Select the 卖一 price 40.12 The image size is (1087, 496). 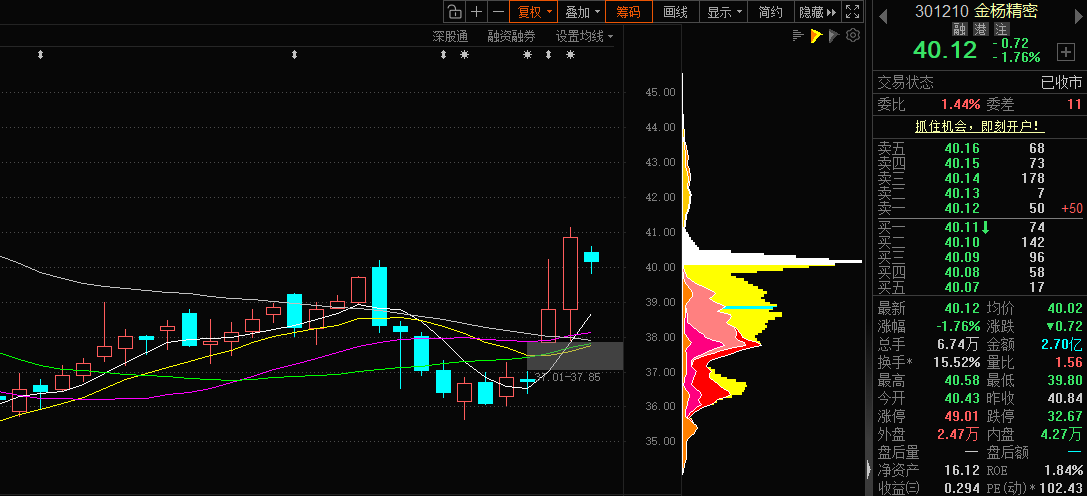point(962,209)
